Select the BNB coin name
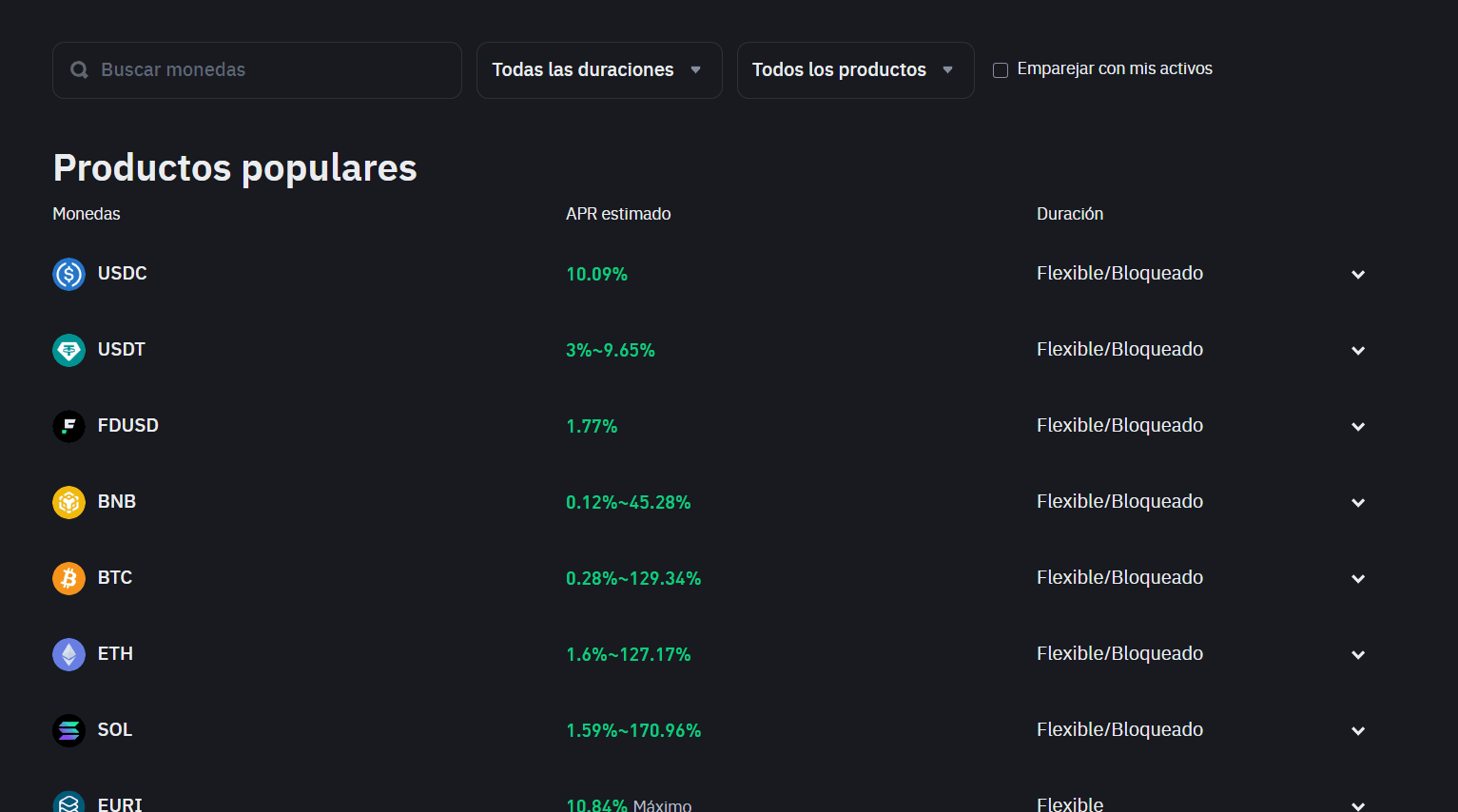This screenshot has width=1458, height=812. coord(117,501)
